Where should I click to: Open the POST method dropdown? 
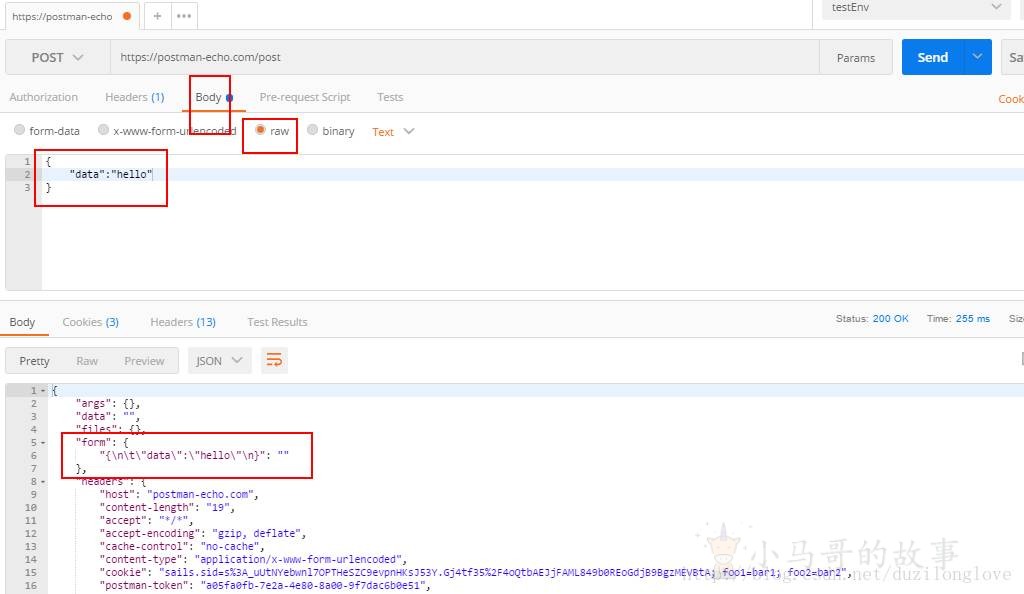coord(57,57)
